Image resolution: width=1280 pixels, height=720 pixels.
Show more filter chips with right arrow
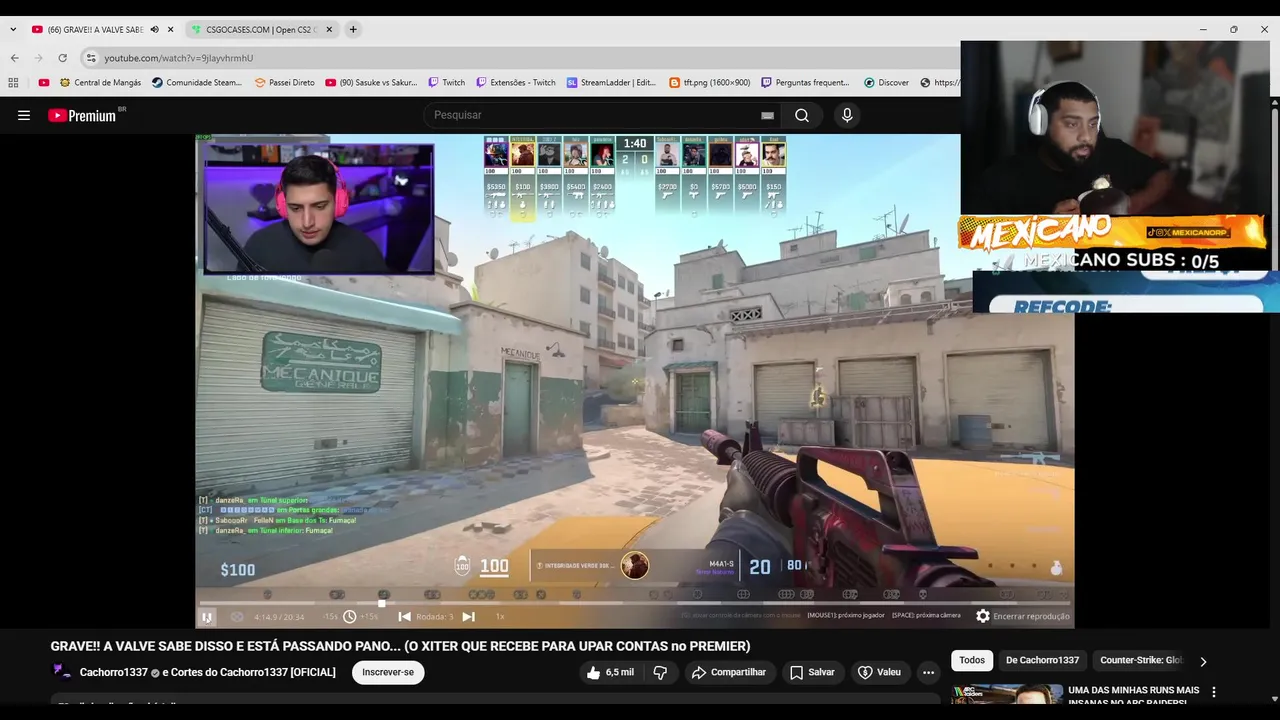tap(1203, 661)
